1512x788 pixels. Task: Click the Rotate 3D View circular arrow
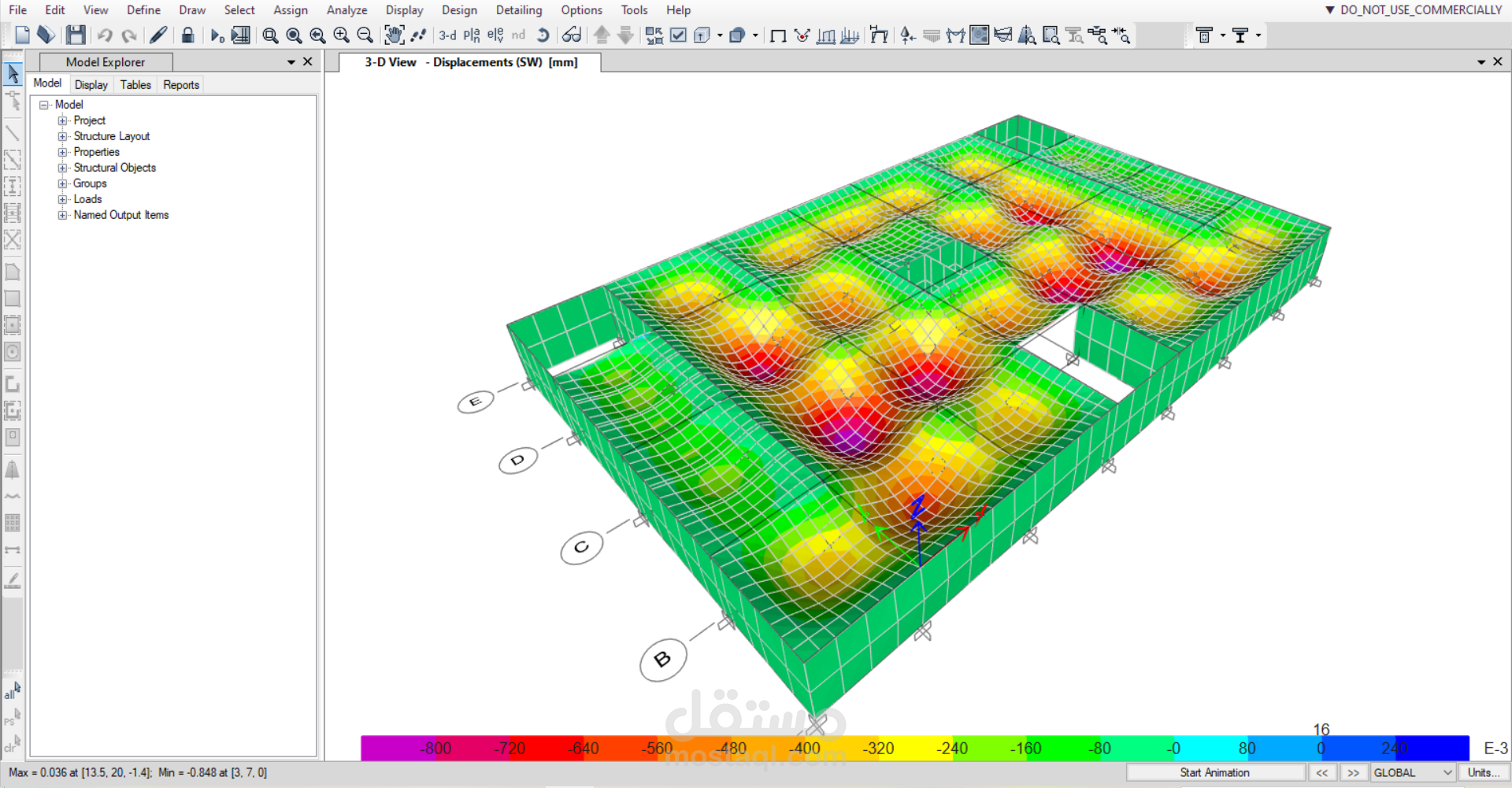(543, 35)
